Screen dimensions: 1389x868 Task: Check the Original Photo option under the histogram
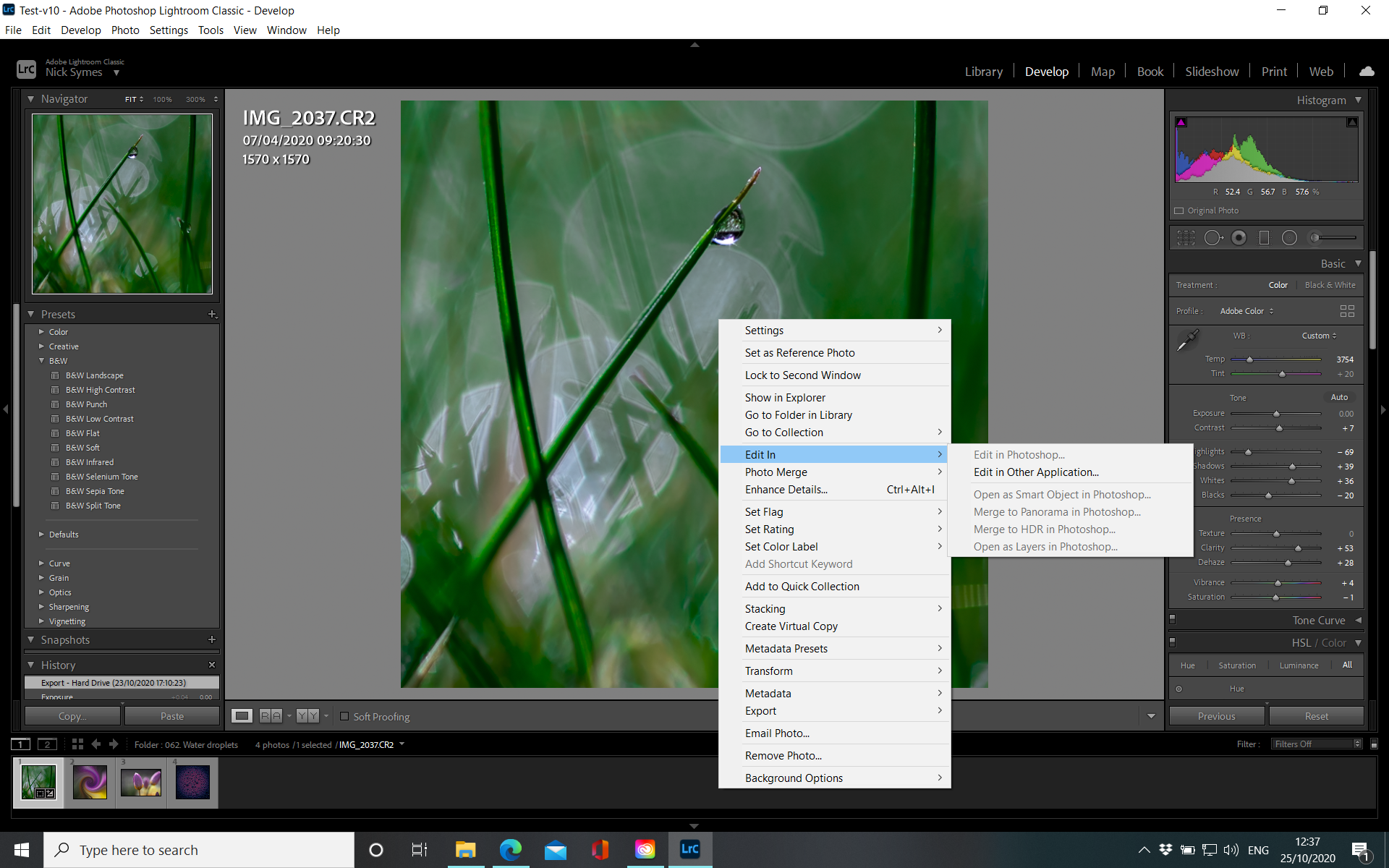[1178, 210]
